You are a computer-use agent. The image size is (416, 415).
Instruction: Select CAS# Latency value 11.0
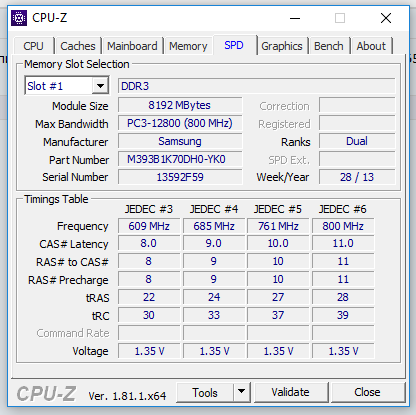[343, 243]
